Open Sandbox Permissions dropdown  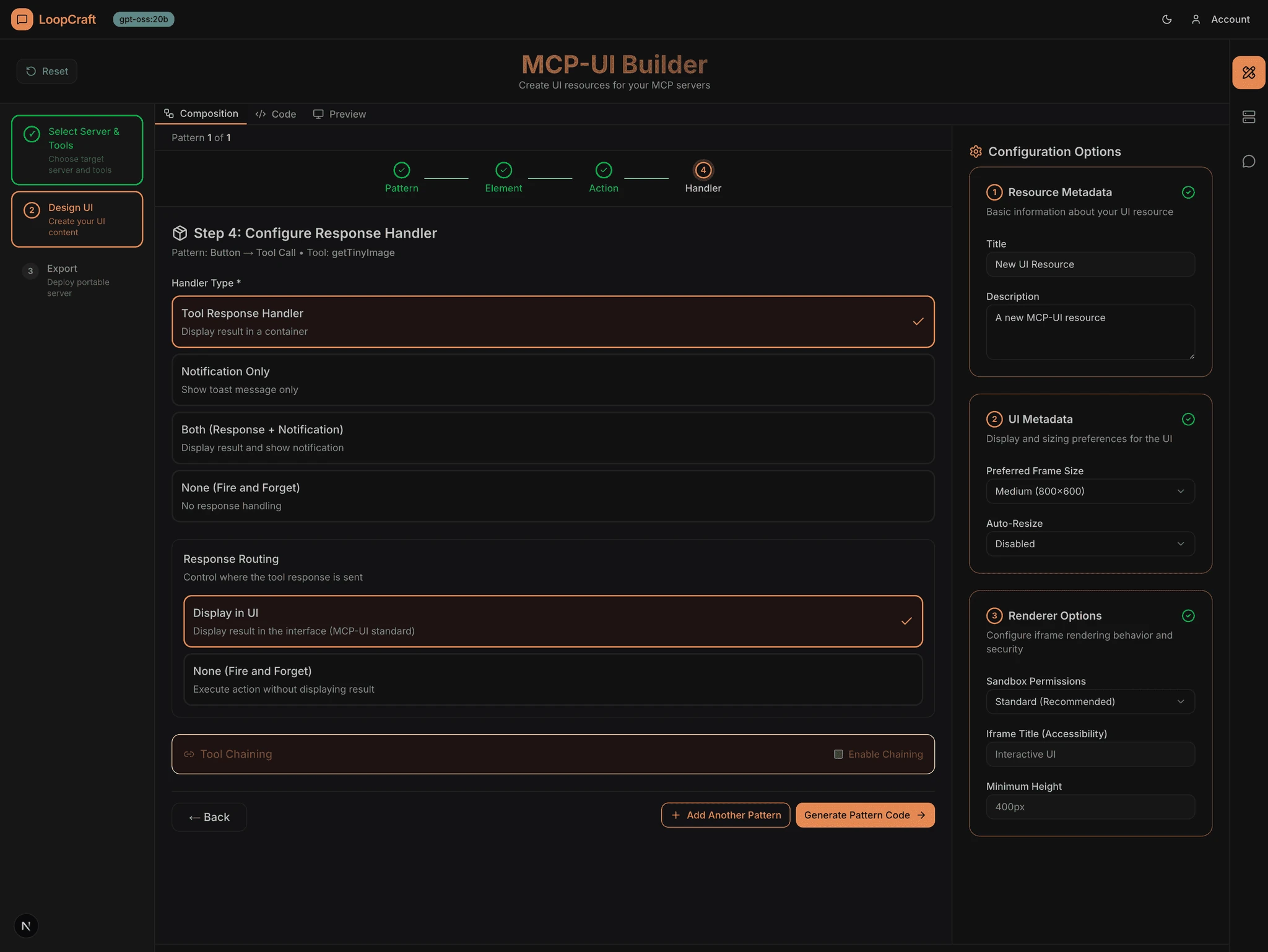[x=1090, y=702]
